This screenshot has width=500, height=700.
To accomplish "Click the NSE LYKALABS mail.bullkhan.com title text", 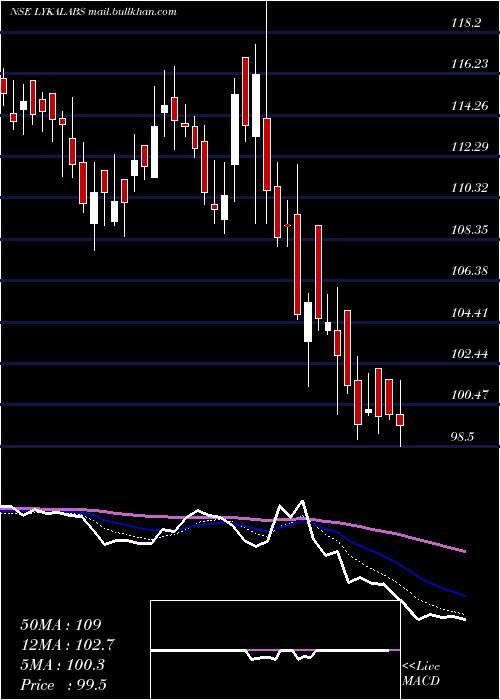I will pyautogui.click(x=93, y=12).
